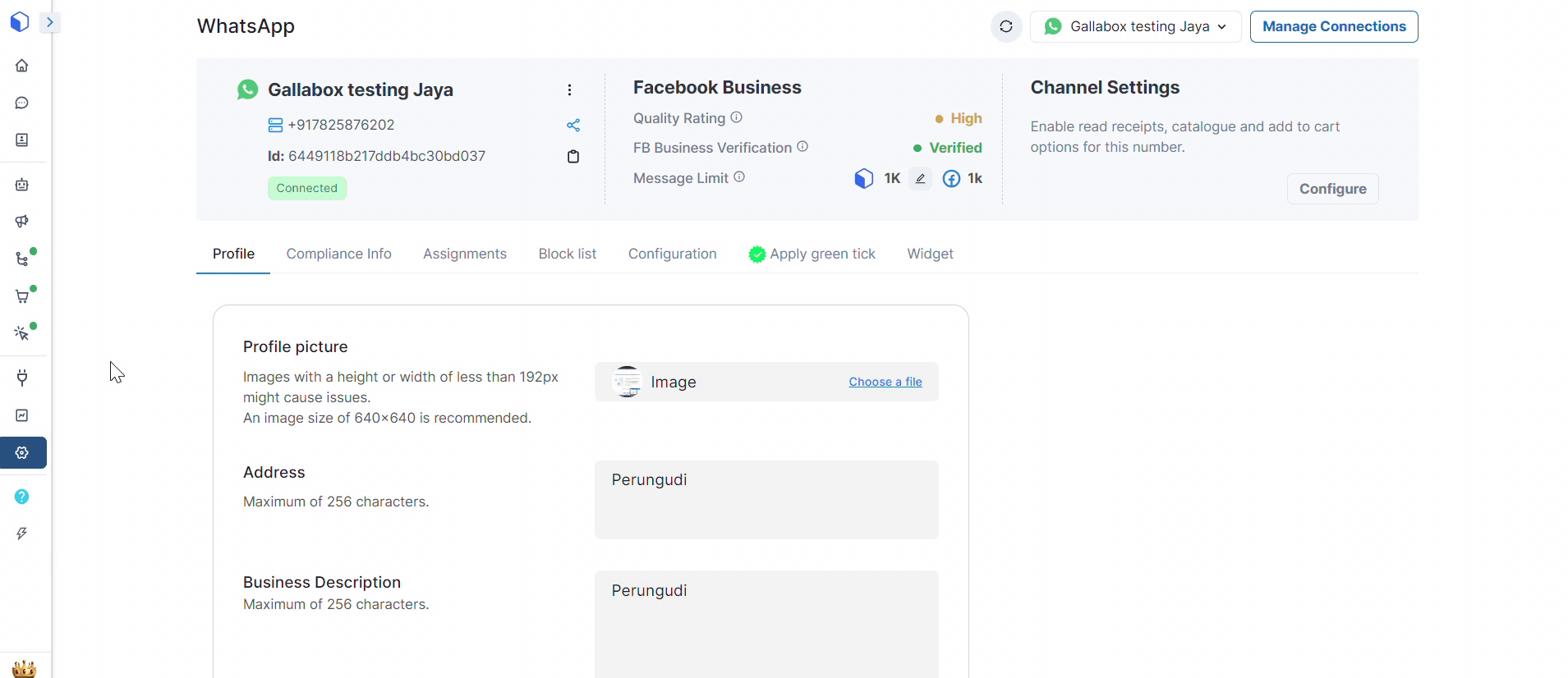Open the megaphone broadcast icon in sidebar
This screenshot has width=1568, height=678.
(22, 222)
